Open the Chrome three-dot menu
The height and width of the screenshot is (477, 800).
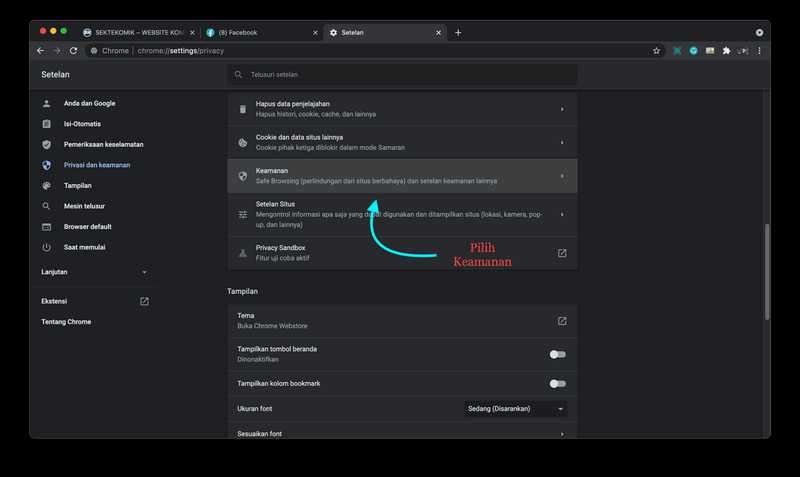pyautogui.click(x=759, y=50)
